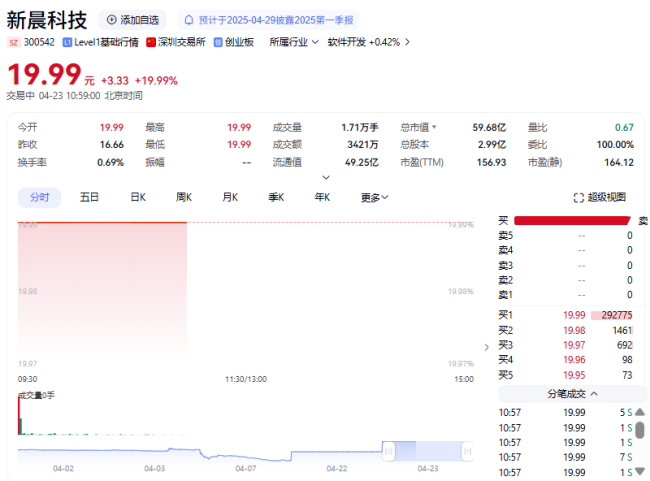Select the 买1 row at 19.99

(x=567, y=315)
